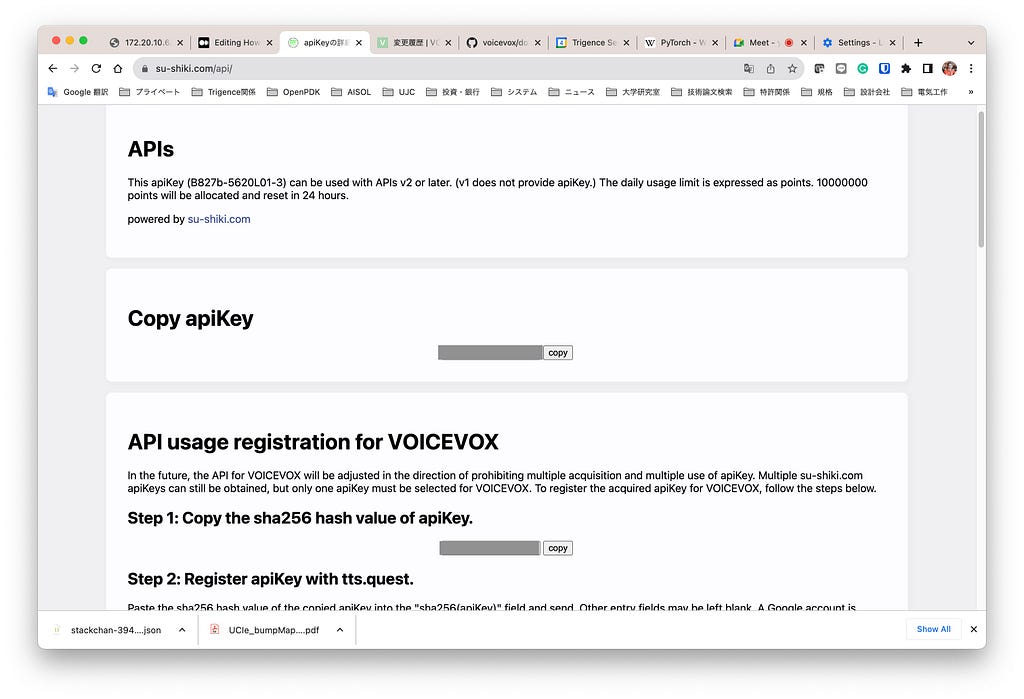Open the 電気工作 bookmark folder

[924, 92]
